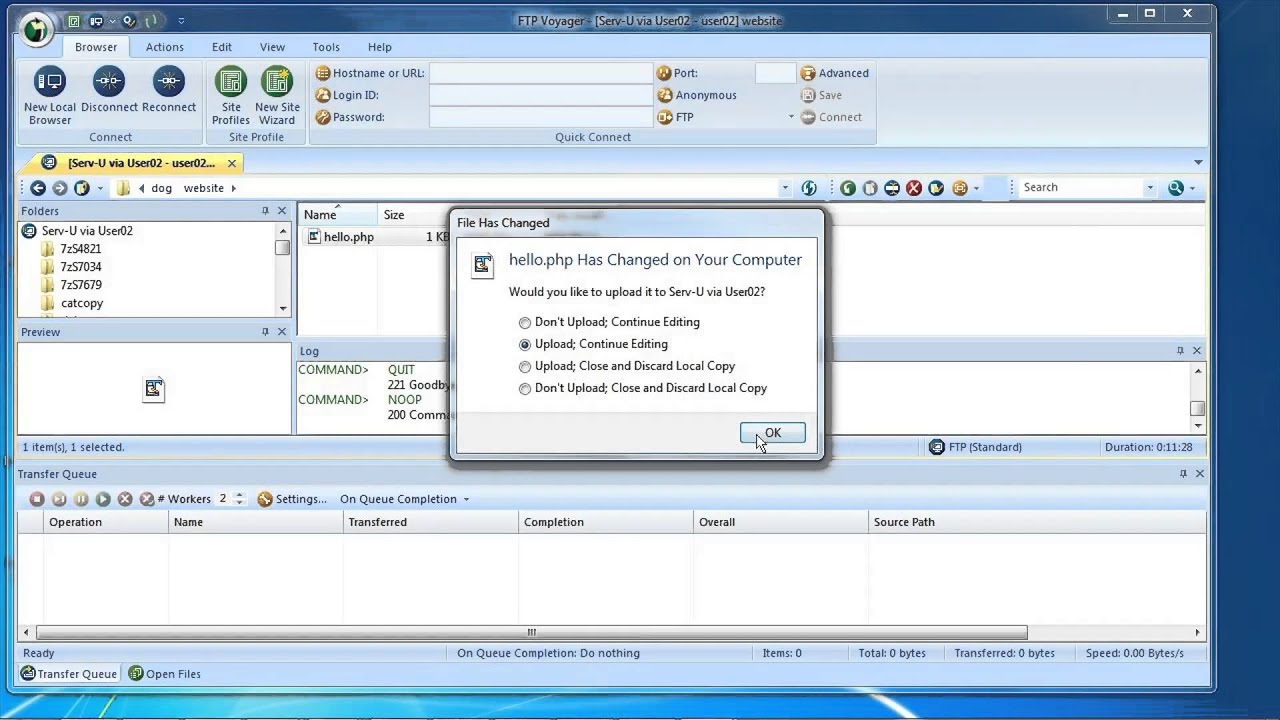Click the Login ID input field
The image size is (1280, 720).
coord(541,95)
